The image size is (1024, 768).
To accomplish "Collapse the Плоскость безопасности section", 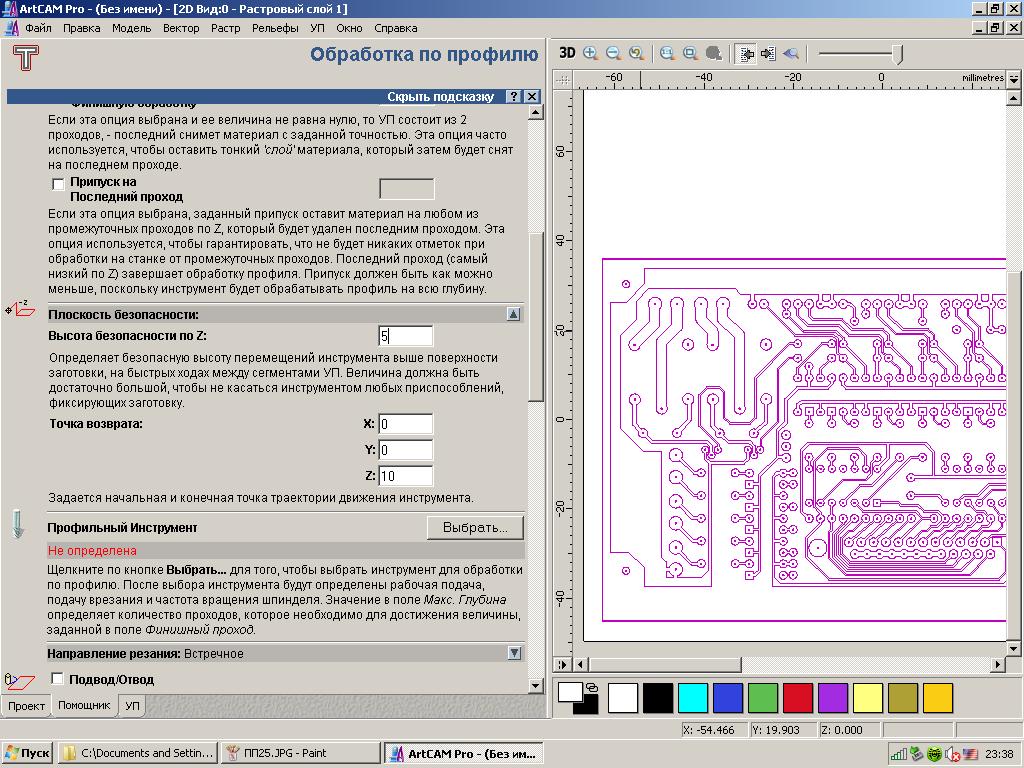I will tap(514, 315).
